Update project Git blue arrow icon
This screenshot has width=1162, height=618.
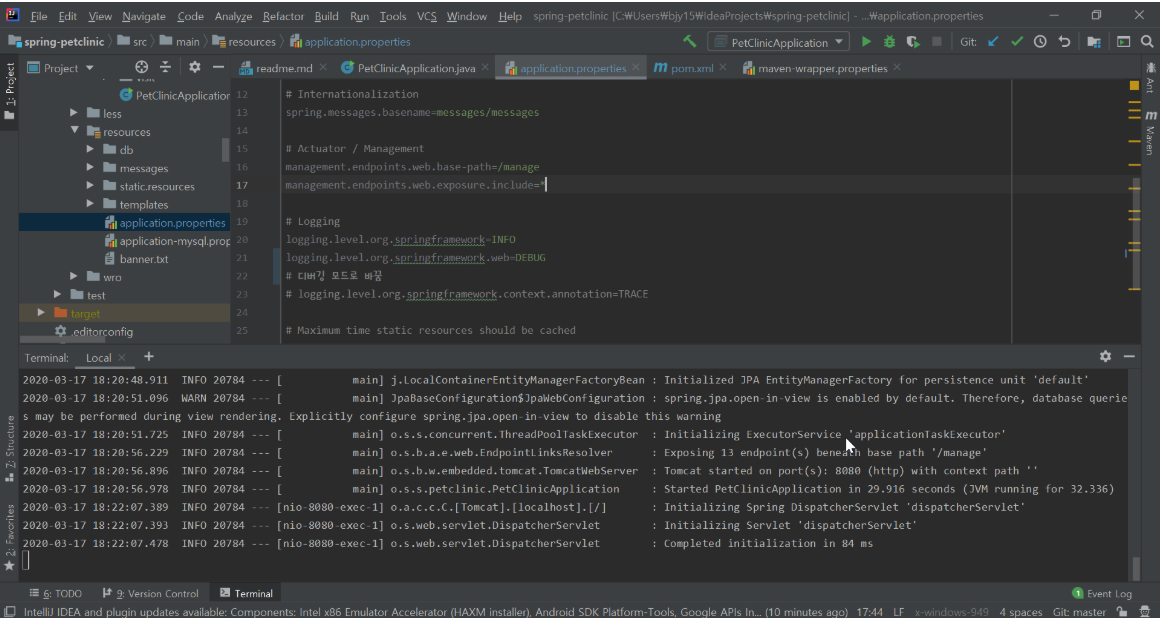click(993, 42)
